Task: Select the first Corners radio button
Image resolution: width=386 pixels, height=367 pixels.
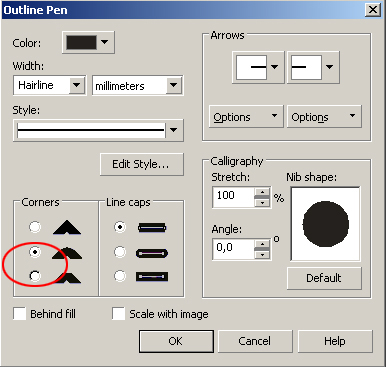Action: click(x=35, y=227)
